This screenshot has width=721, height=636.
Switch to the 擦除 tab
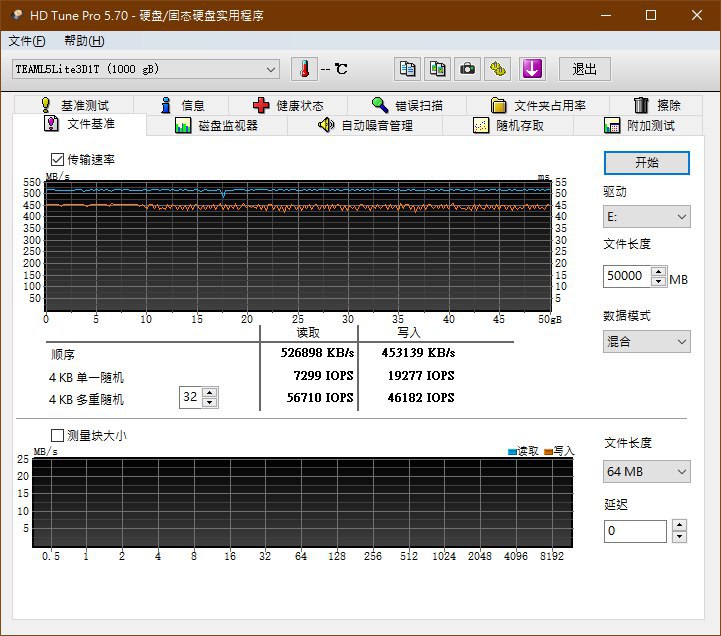point(656,105)
